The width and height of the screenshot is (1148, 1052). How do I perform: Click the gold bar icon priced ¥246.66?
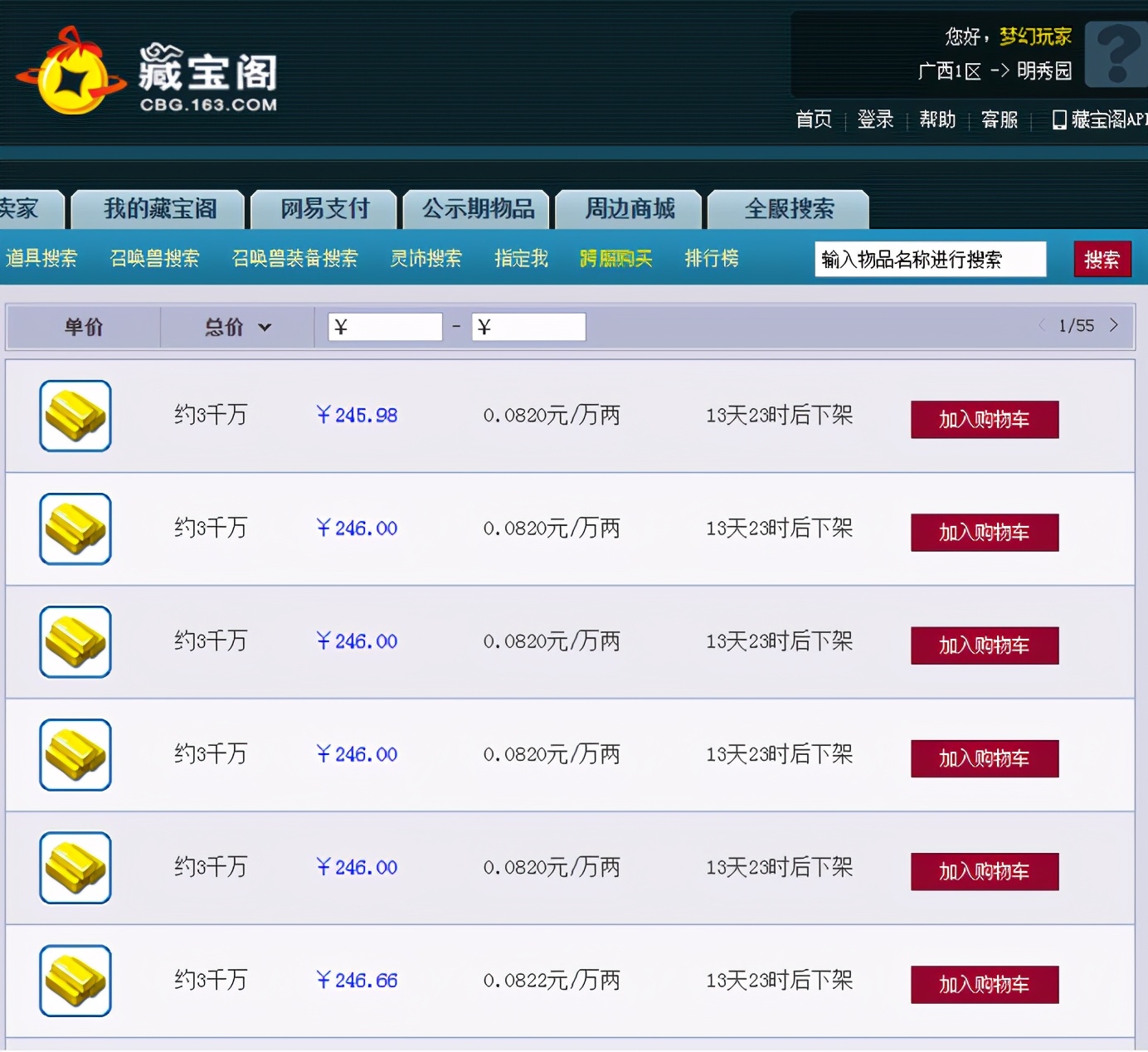[x=75, y=981]
